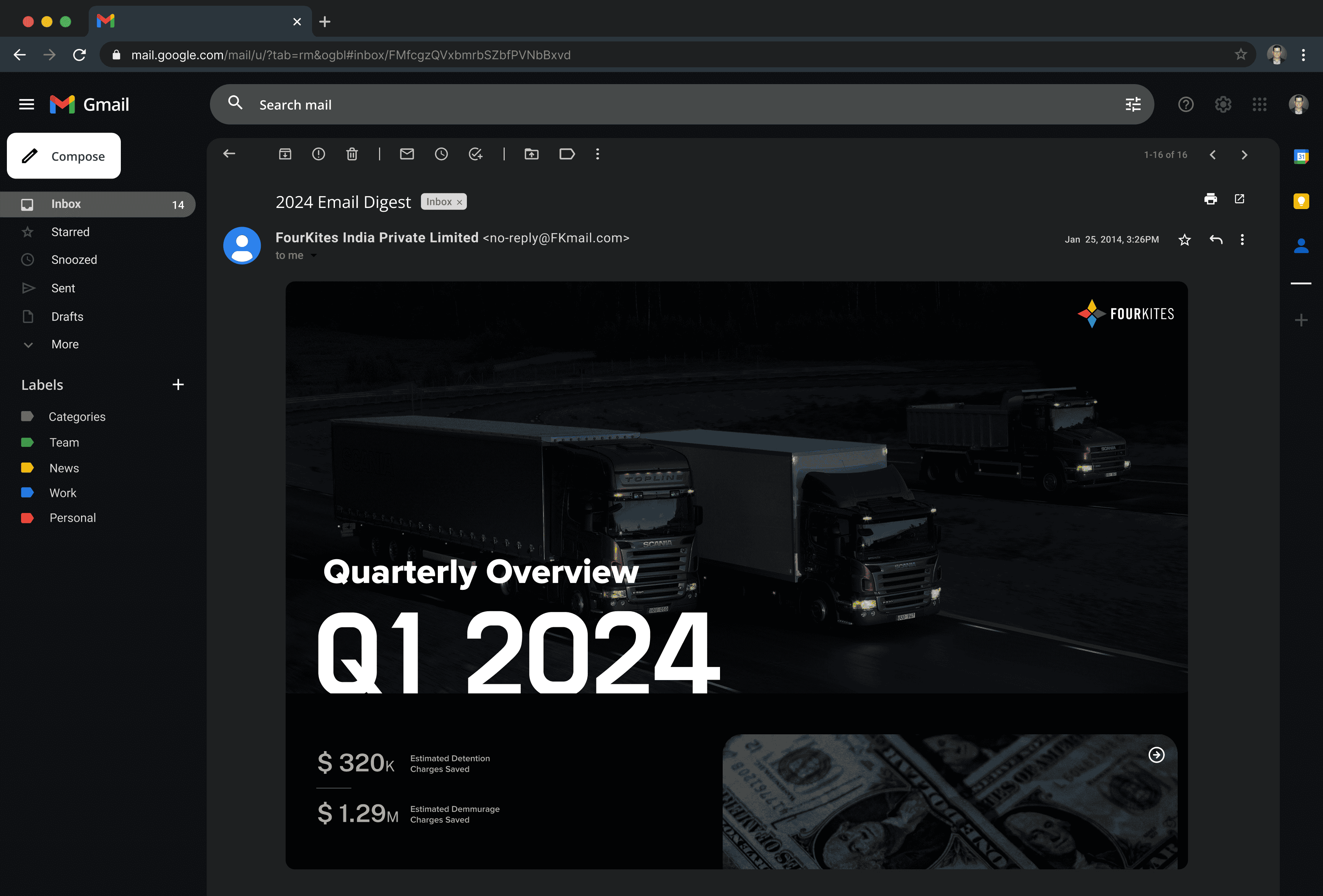Get add-ons with plus icon
The height and width of the screenshot is (896, 1323).
1301,320
